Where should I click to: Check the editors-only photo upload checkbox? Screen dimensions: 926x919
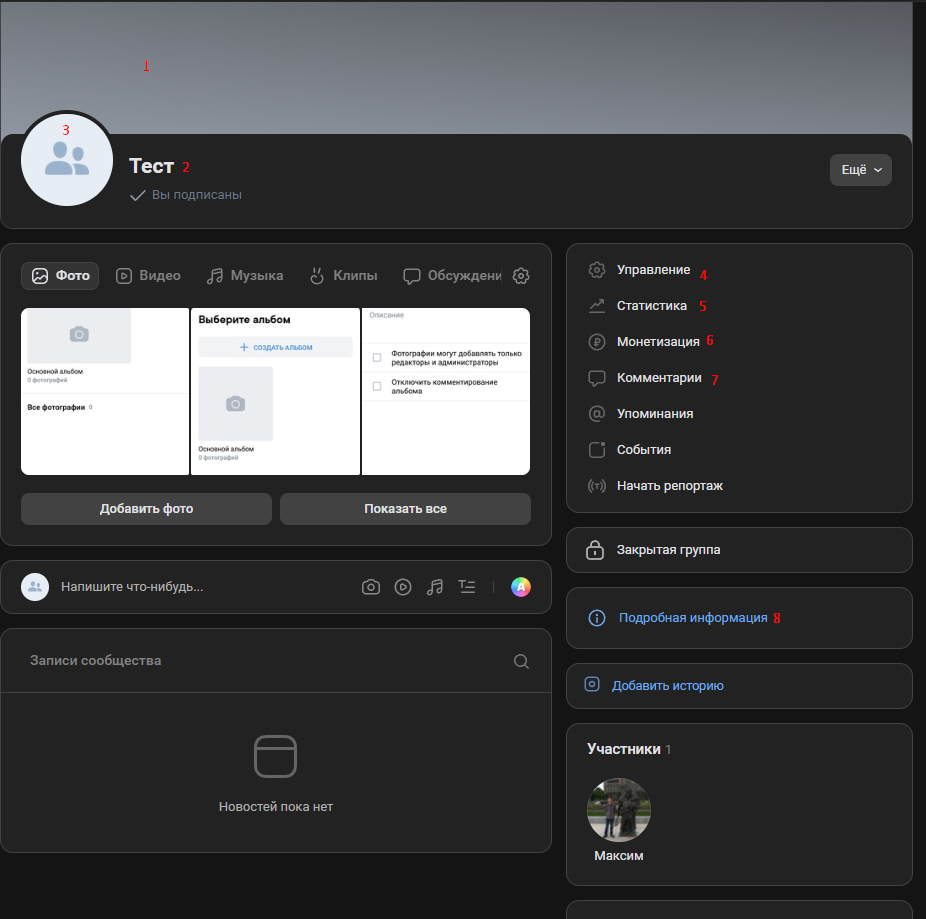[x=377, y=357]
